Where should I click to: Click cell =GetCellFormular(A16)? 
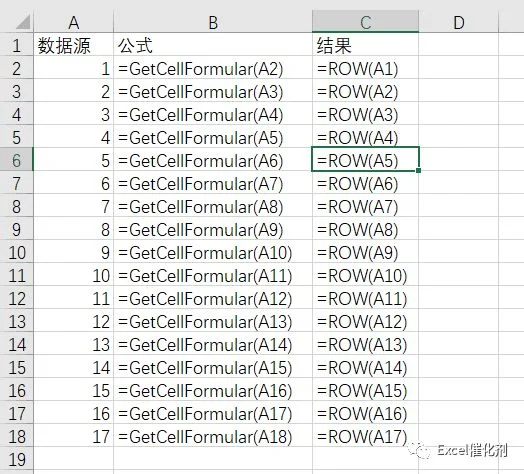pos(213,390)
